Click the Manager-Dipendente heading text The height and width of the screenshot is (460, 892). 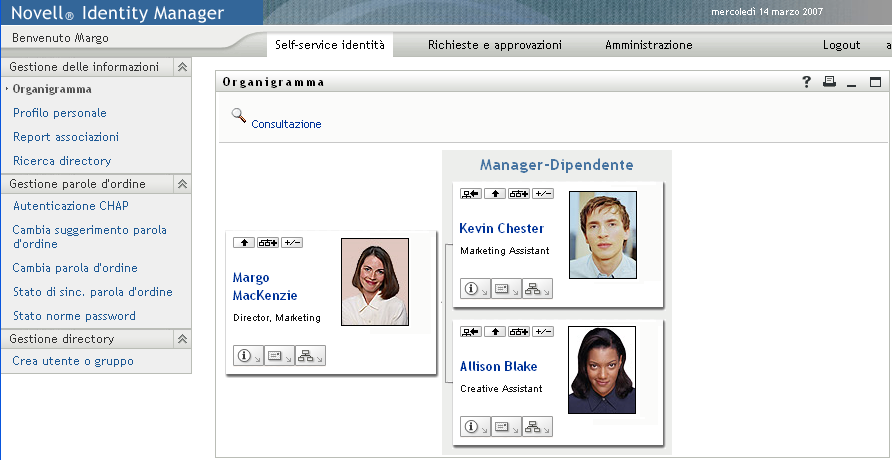click(556, 165)
